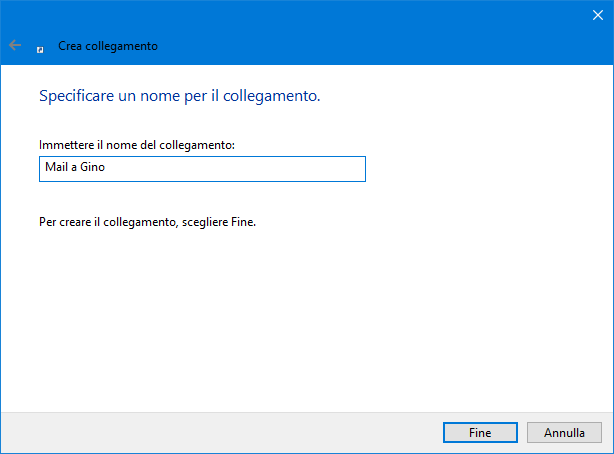Click the "Crea collegamento" window title text
The height and width of the screenshot is (454, 614).
click(107, 46)
